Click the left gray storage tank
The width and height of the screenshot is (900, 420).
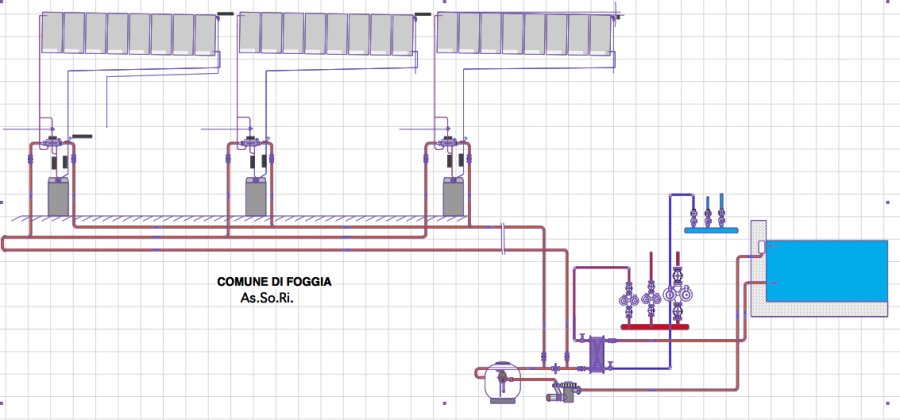59,197
